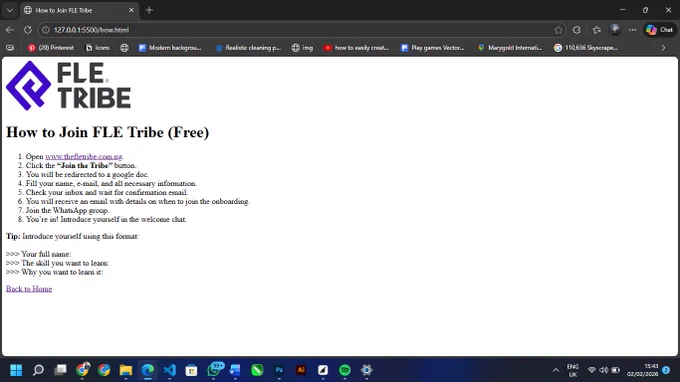Open Windows Search from the taskbar
This screenshot has width=680, height=382.
coord(38,370)
